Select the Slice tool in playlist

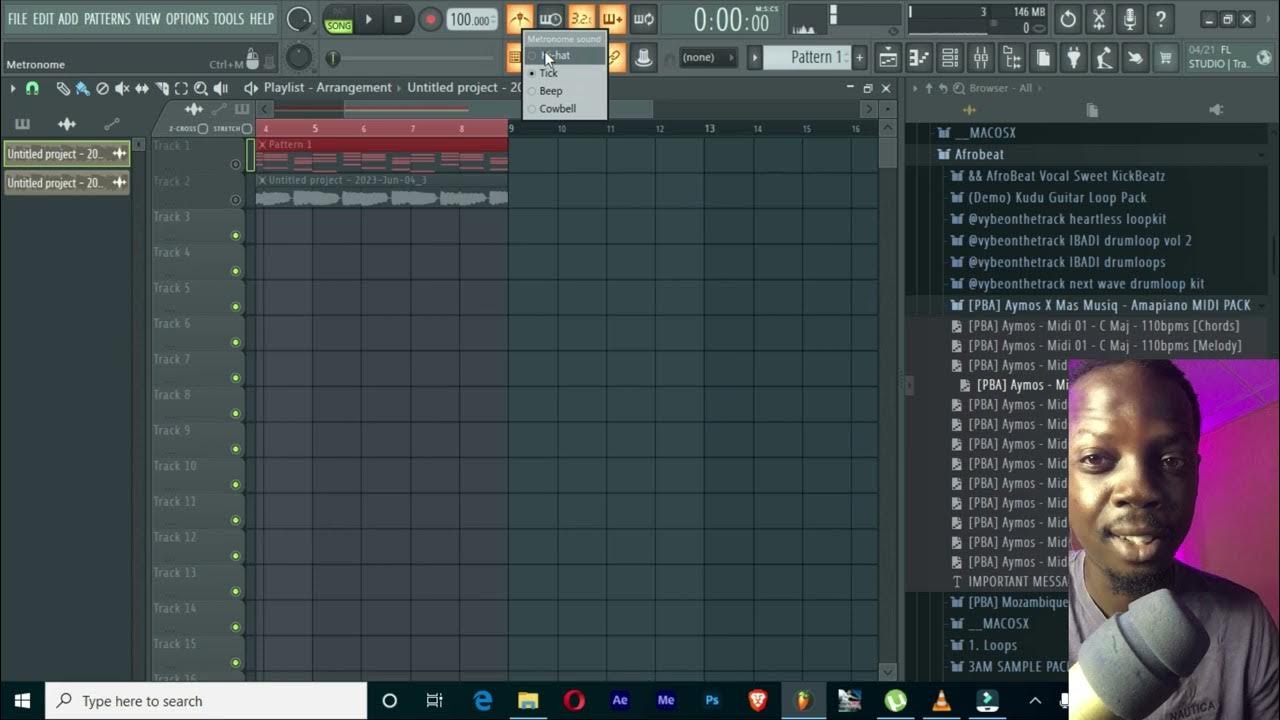pos(162,88)
